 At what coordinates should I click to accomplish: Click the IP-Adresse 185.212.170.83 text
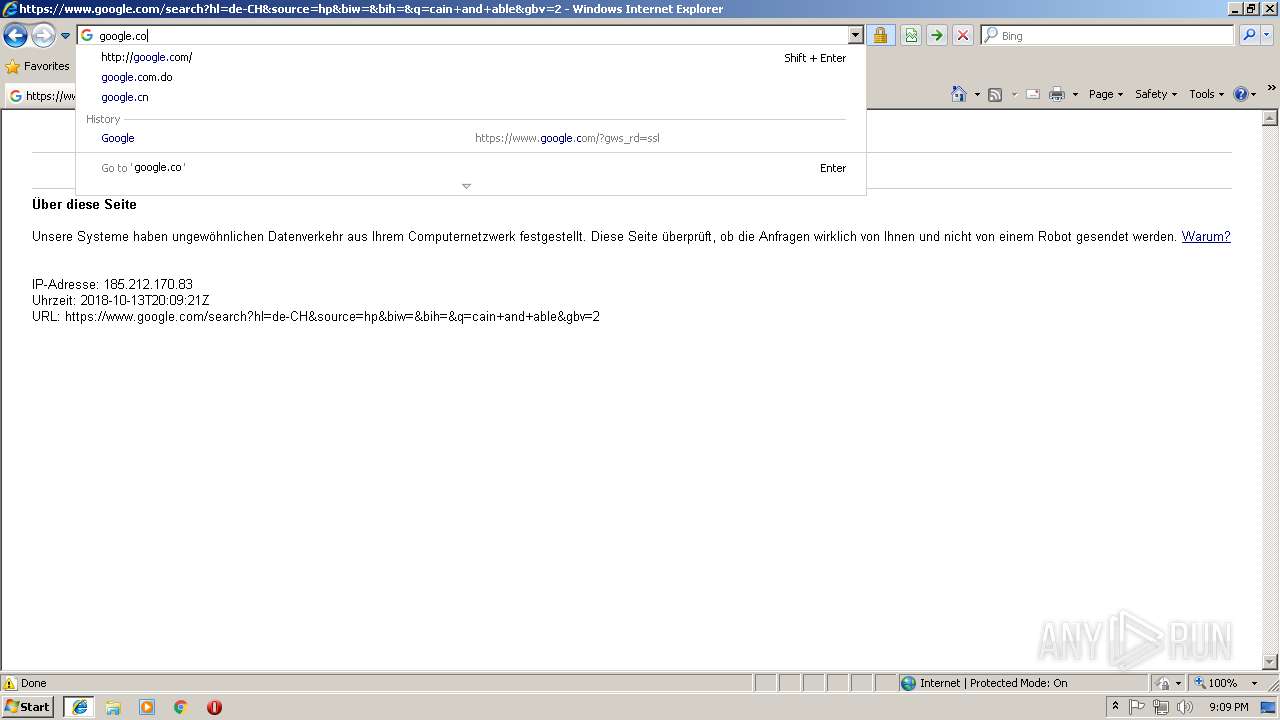tap(112, 284)
